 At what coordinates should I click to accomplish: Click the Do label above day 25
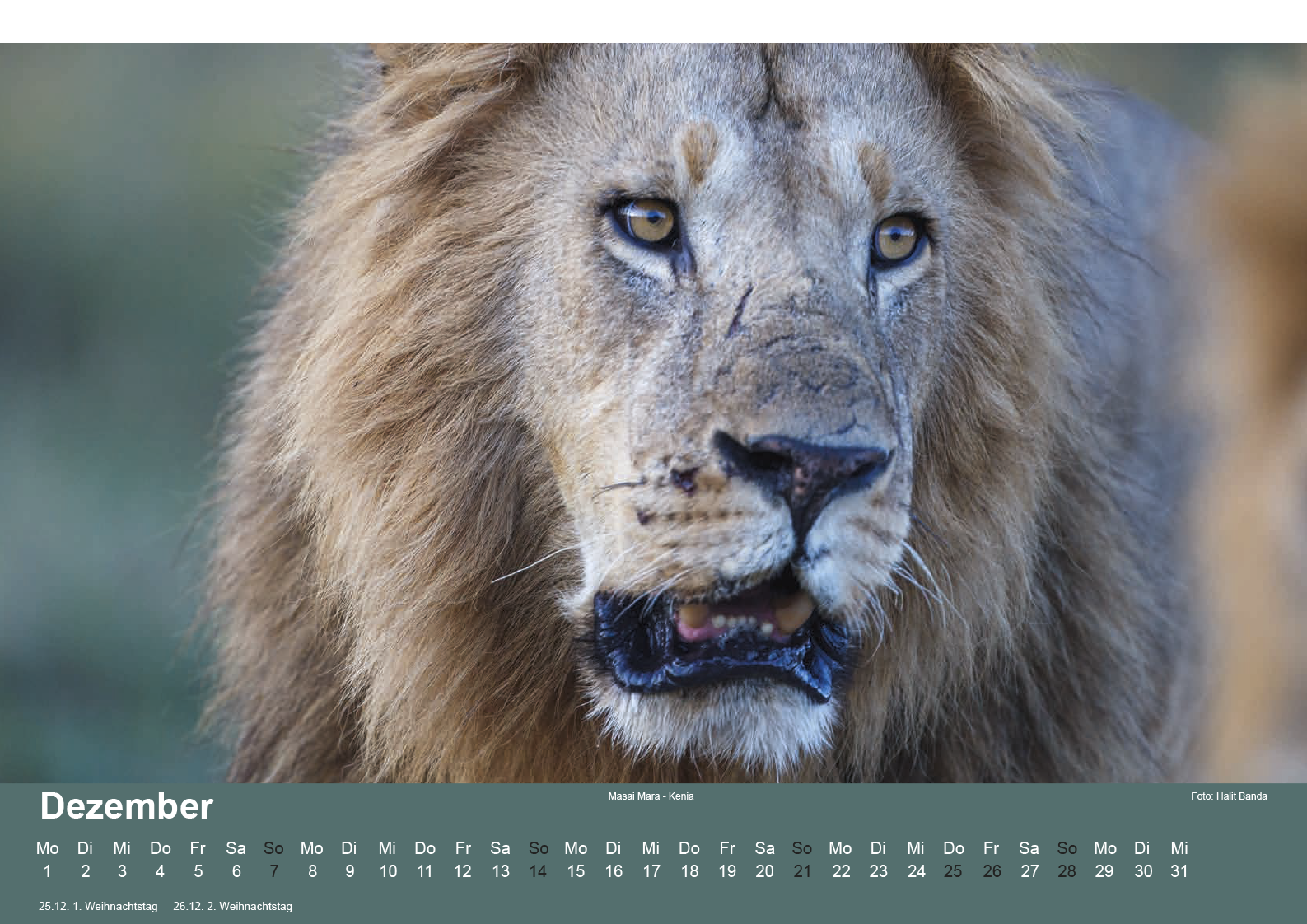coord(954,848)
